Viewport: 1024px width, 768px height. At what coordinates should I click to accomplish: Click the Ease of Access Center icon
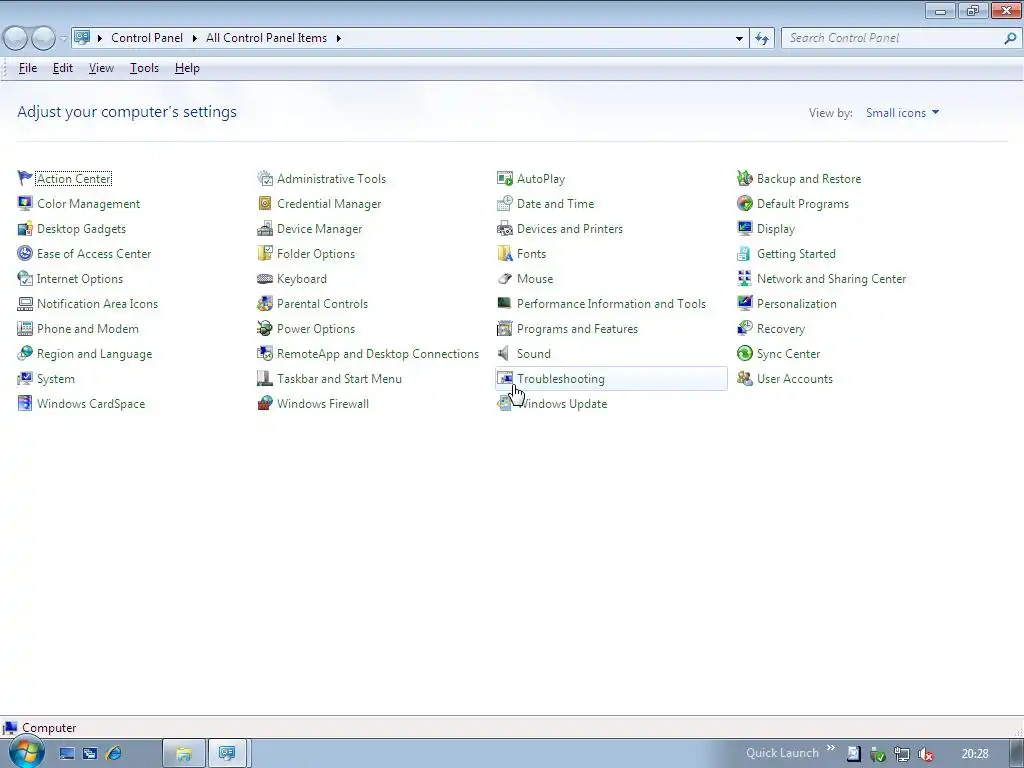tap(25, 253)
